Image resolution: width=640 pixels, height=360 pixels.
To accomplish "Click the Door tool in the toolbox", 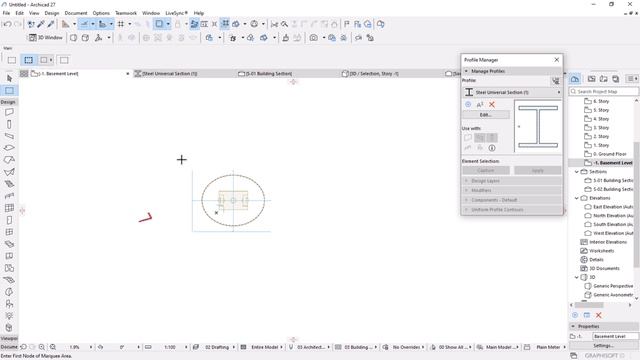I will click(x=9, y=220).
